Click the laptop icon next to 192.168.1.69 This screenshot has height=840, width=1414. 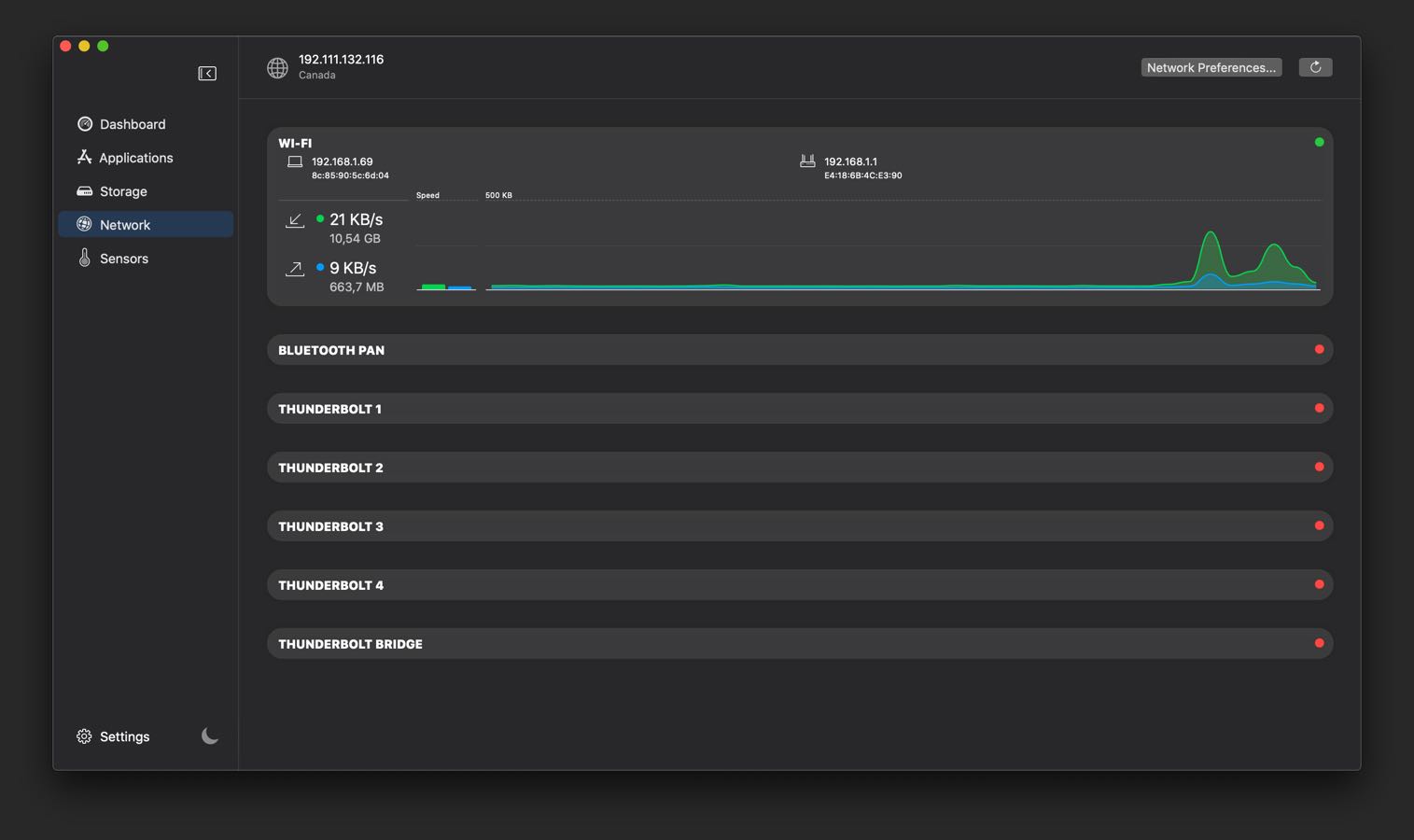click(295, 161)
